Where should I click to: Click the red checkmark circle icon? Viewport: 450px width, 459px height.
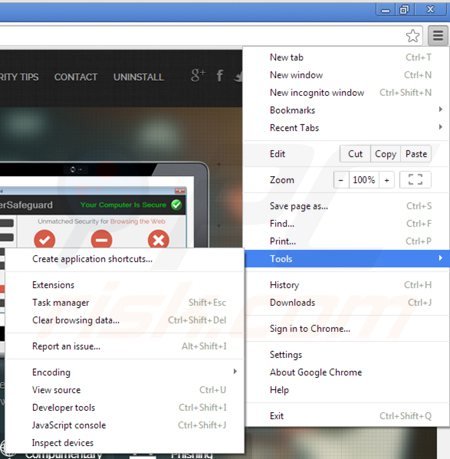pyautogui.click(x=44, y=239)
